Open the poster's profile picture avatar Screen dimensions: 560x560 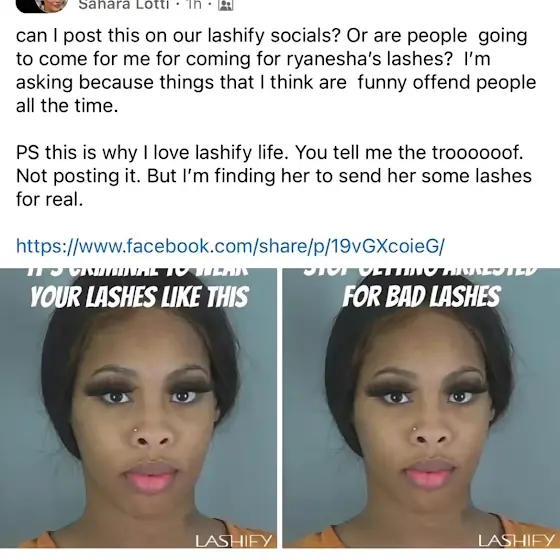coord(42,6)
